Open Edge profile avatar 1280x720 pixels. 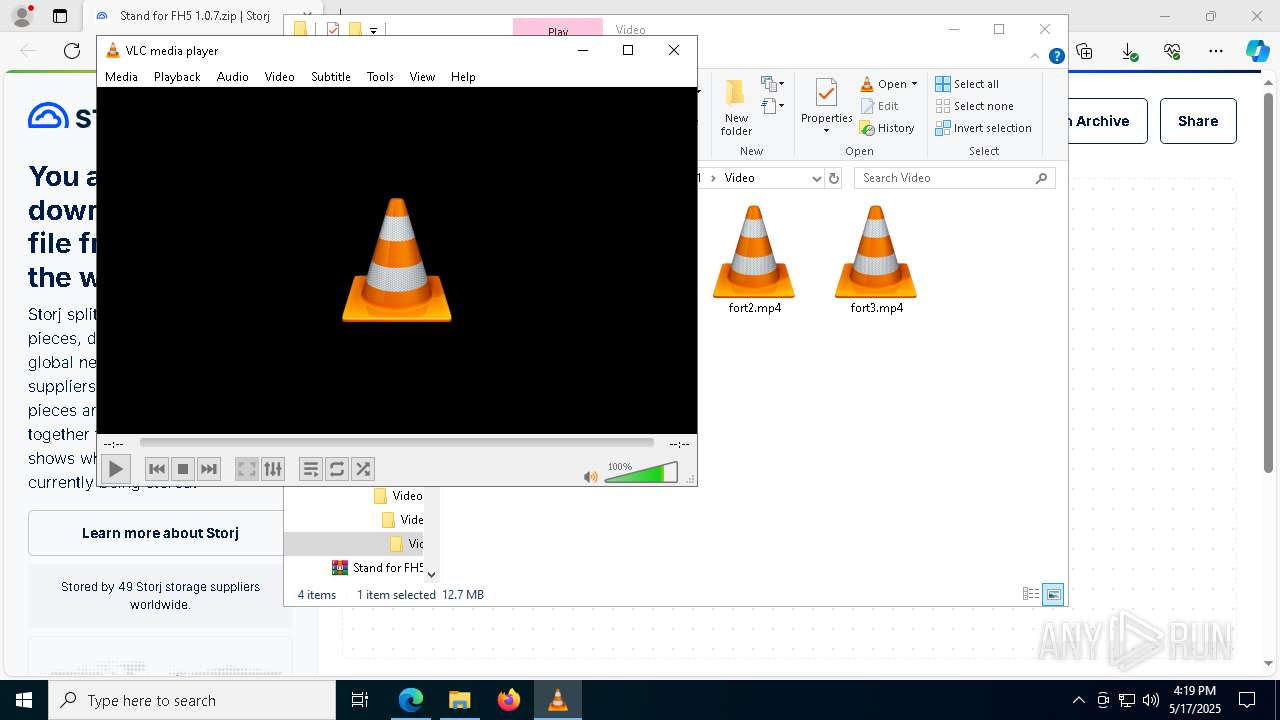click(x=21, y=16)
